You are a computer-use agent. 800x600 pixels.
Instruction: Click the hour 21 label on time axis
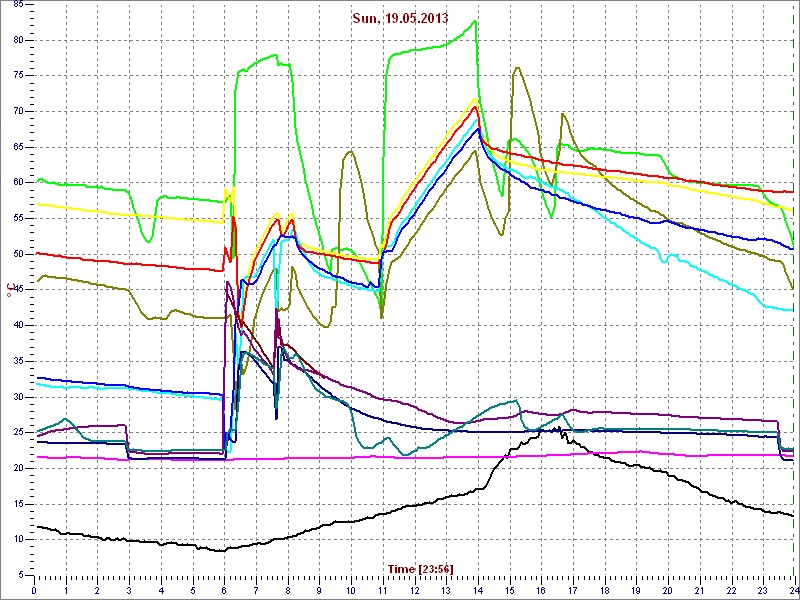tap(699, 590)
